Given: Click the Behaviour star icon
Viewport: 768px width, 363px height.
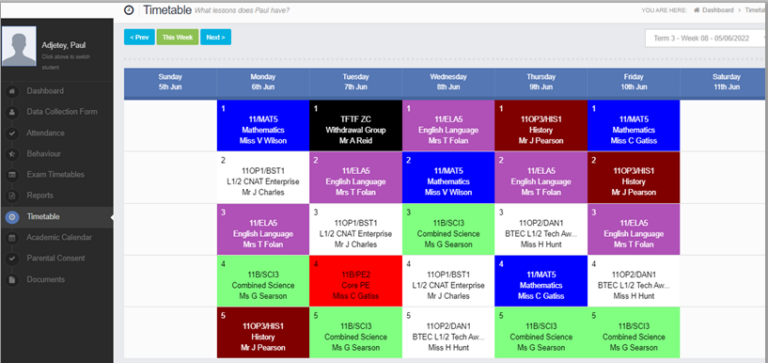Looking at the screenshot, I should pos(12,154).
